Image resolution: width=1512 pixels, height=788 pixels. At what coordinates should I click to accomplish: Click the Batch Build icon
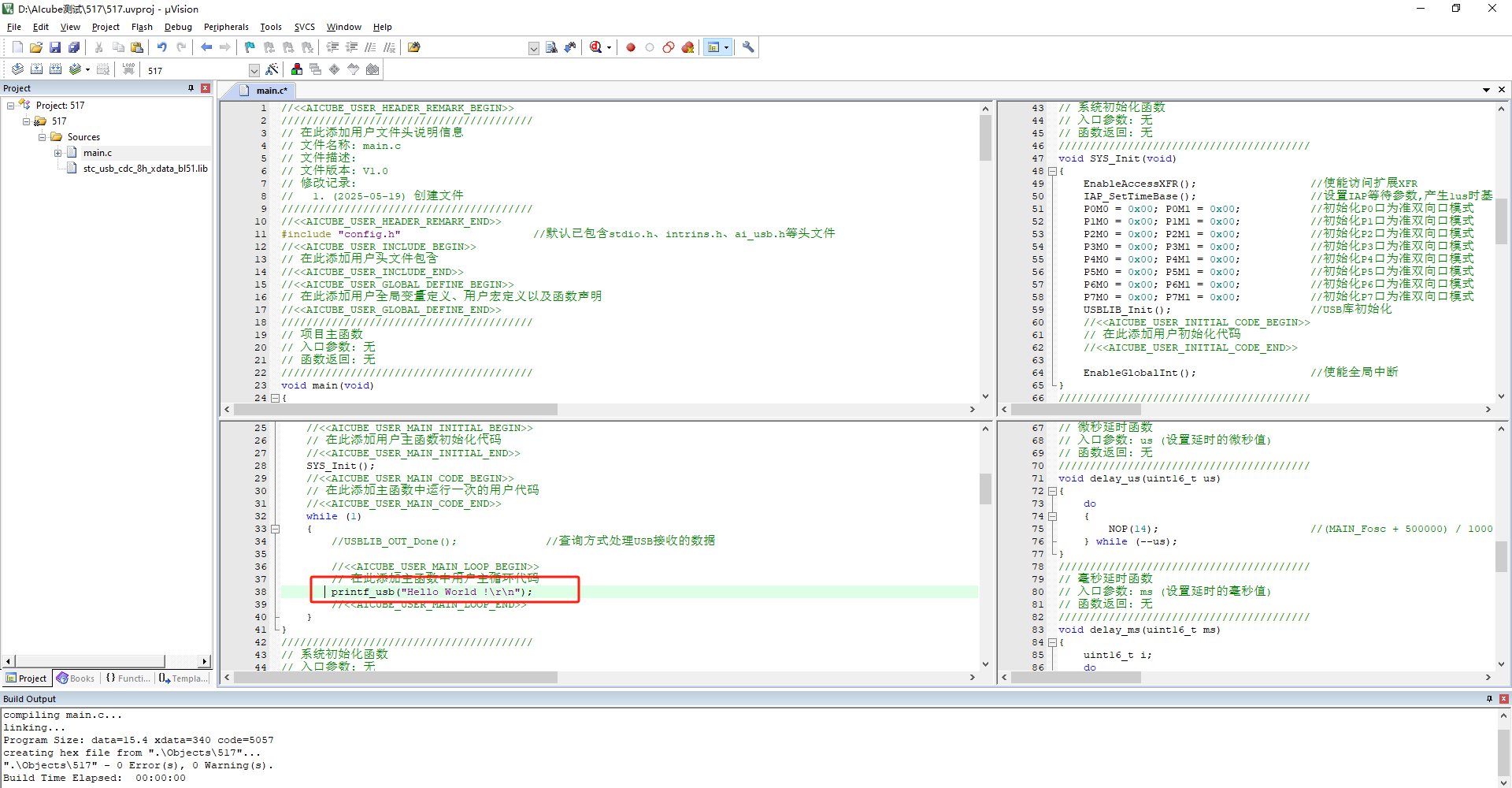[x=75, y=69]
